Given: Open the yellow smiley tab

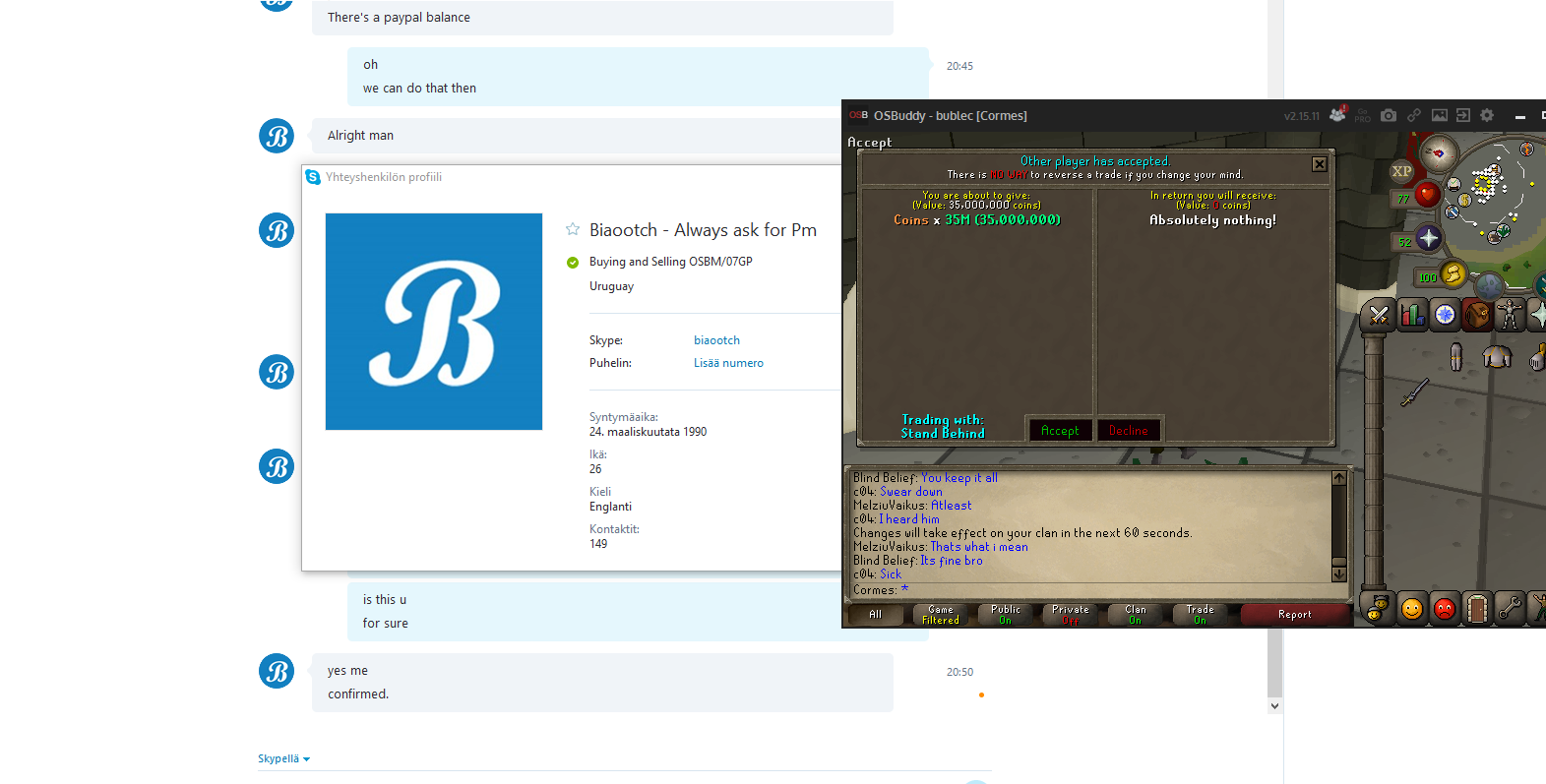Looking at the screenshot, I should coord(1412,610).
